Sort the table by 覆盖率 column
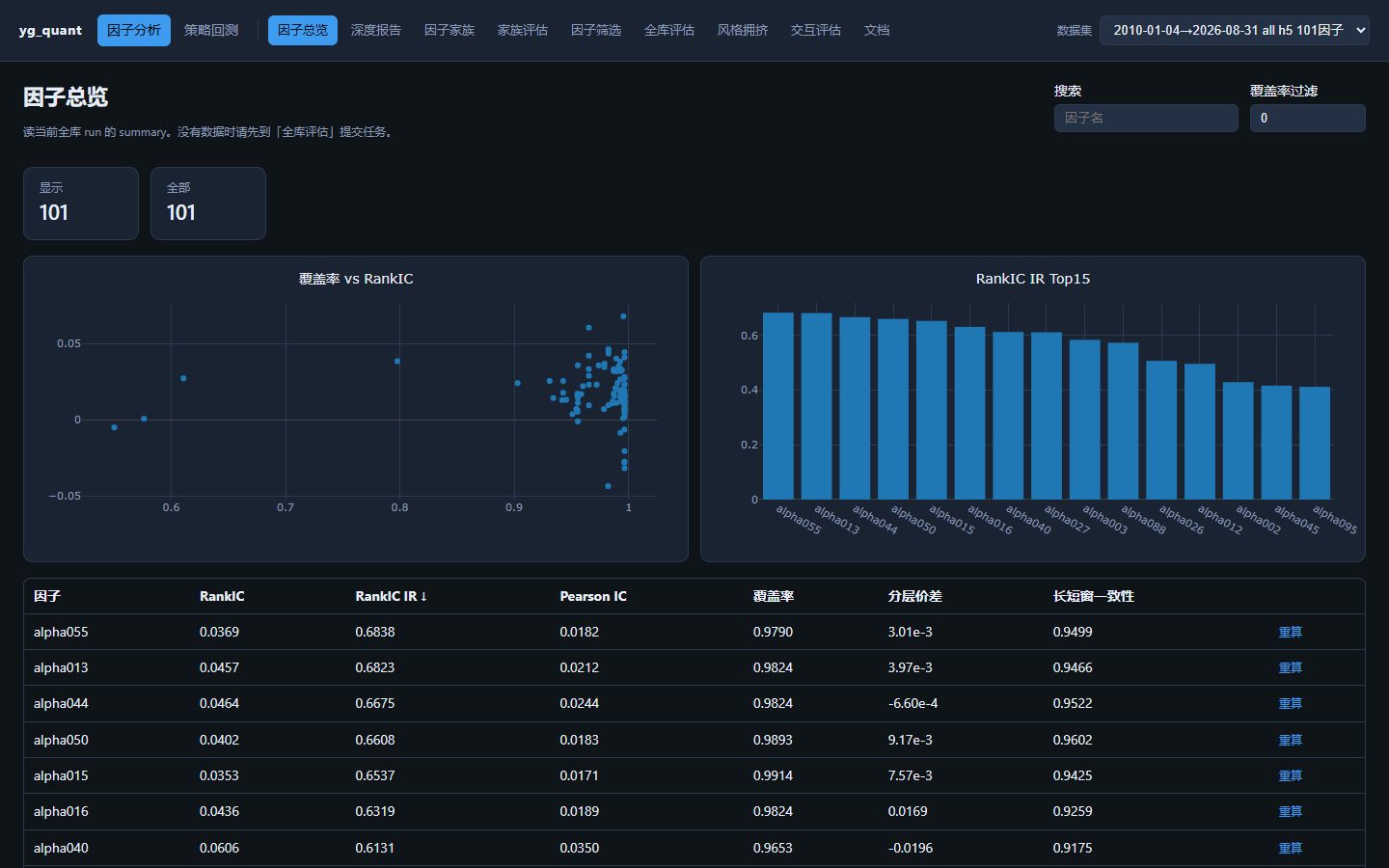This screenshot has width=1389, height=868. tap(774, 596)
